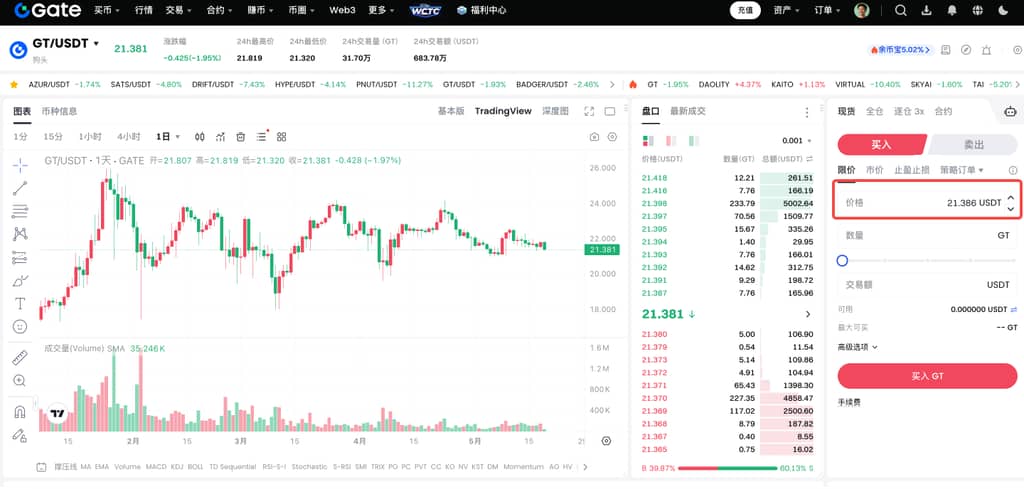Select the trend line drawing tool
This screenshot has width=1024, height=489.
pyautogui.click(x=20, y=188)
